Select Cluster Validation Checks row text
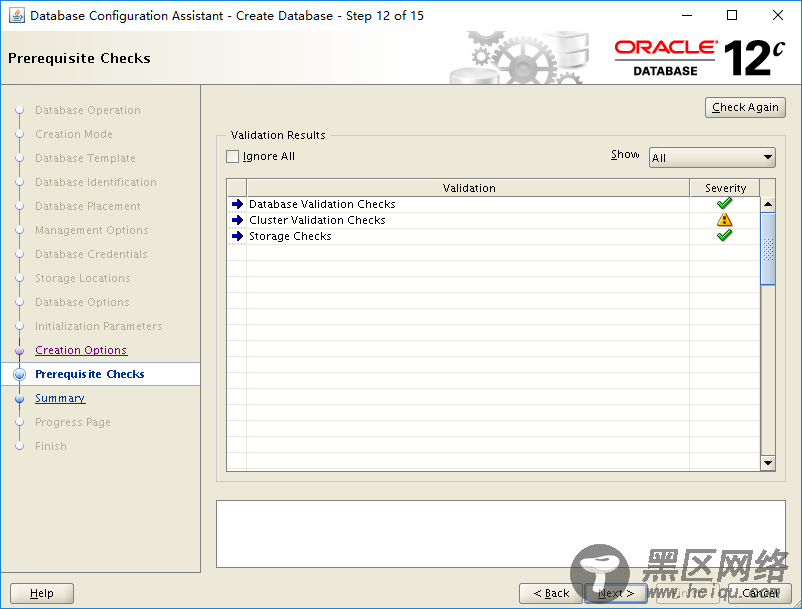 317,220
